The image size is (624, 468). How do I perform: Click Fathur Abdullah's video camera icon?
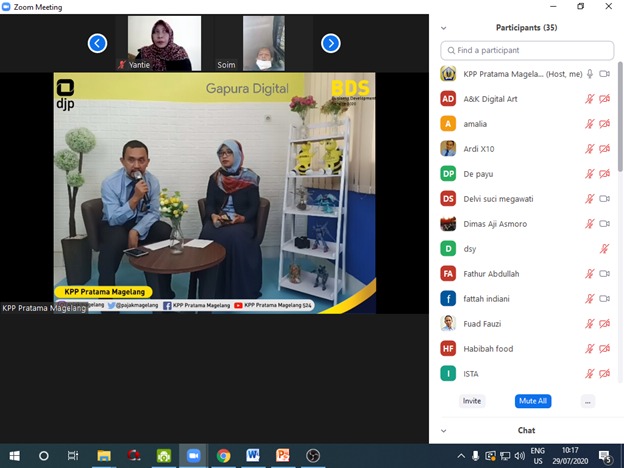click(x=604, y=274)
